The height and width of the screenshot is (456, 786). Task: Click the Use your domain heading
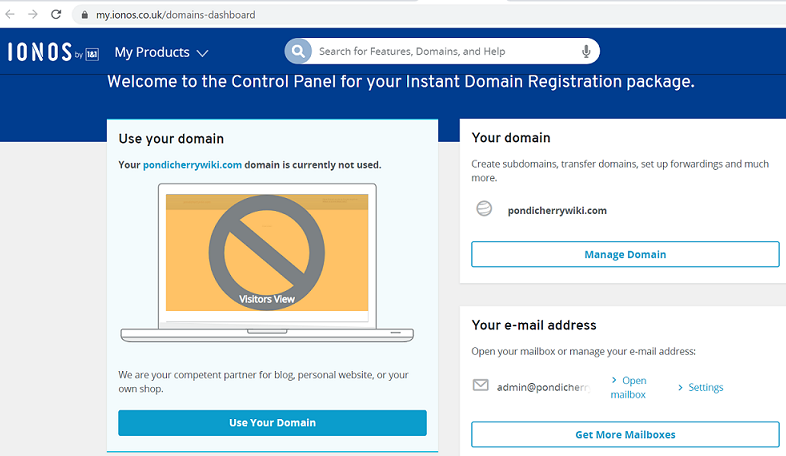click(x=171, y=139)
